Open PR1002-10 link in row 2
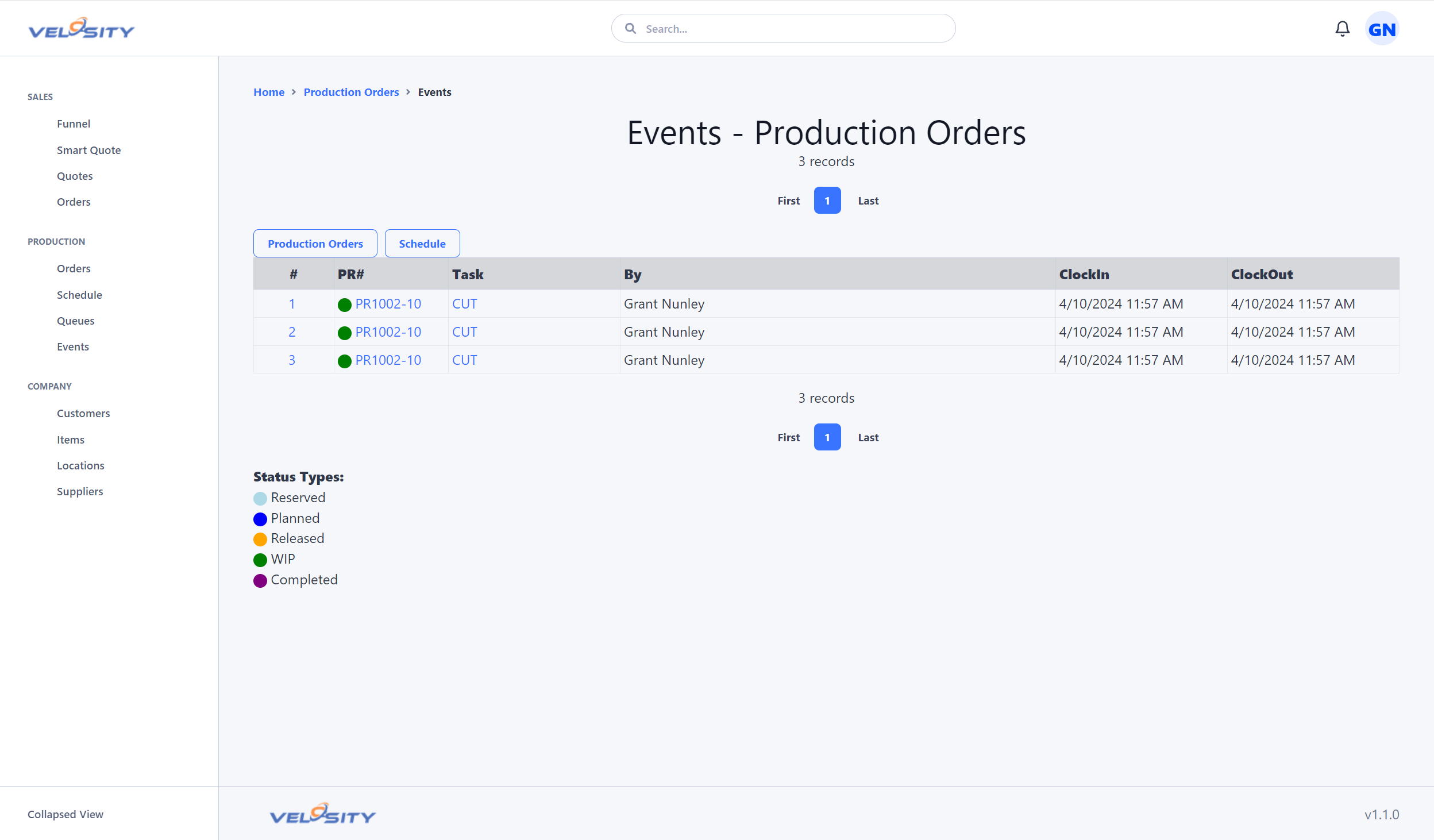1434x840 pixels. click(388, 332)
